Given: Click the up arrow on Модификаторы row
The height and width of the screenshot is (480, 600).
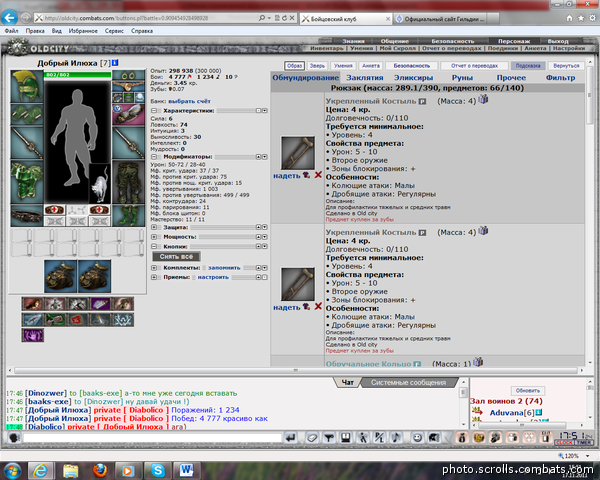Looking at the screenshot, I should (258, 157).
